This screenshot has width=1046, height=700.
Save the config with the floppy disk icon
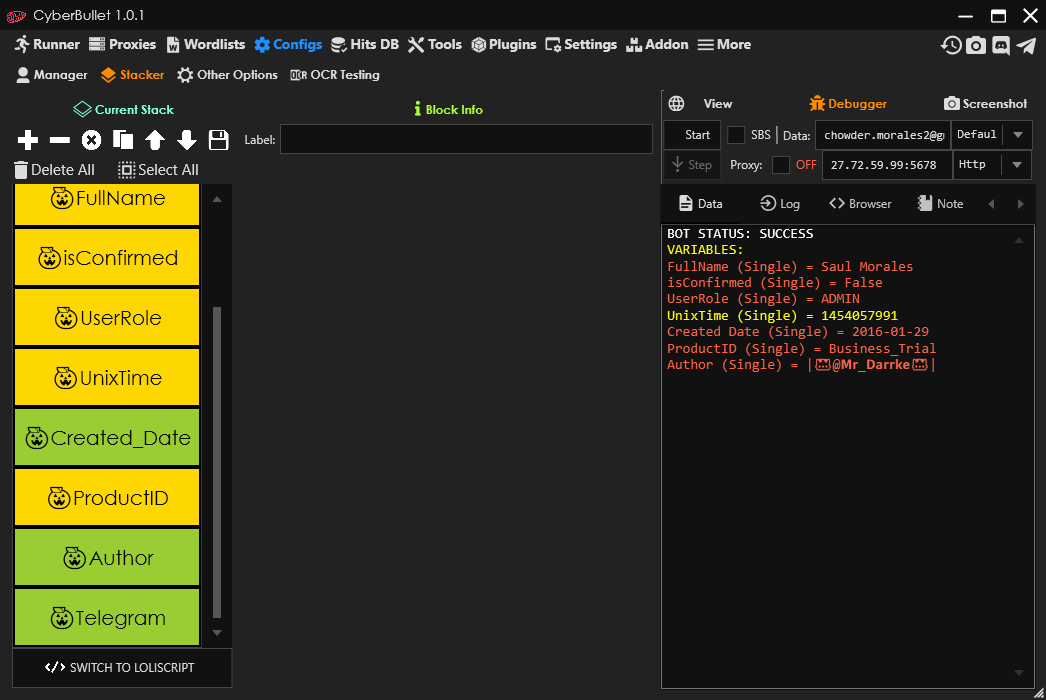tap(219, 140)
